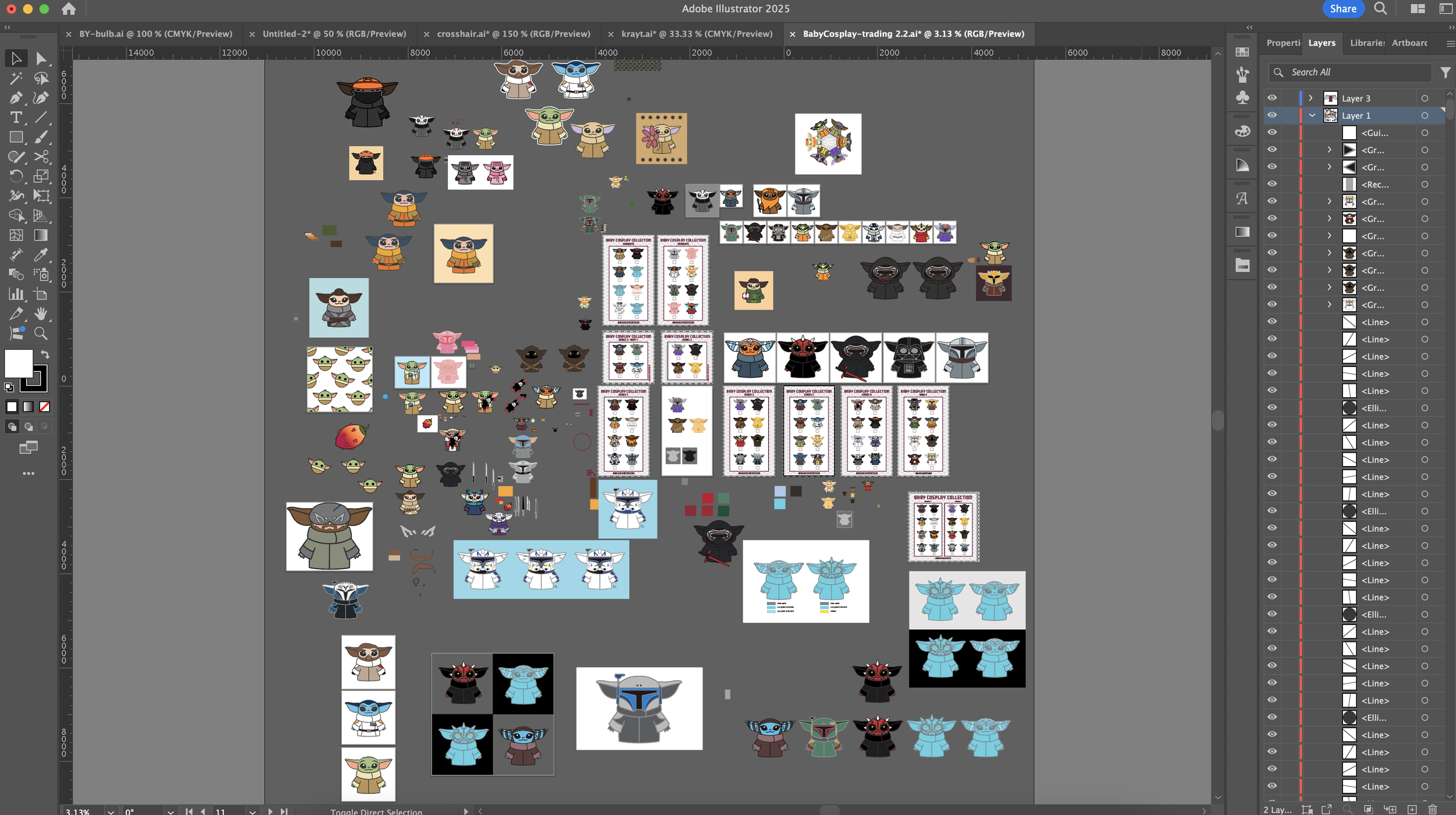The image size is (1456, 815).
Task: Select the Hand tool
Action: [x=41, y=313]
